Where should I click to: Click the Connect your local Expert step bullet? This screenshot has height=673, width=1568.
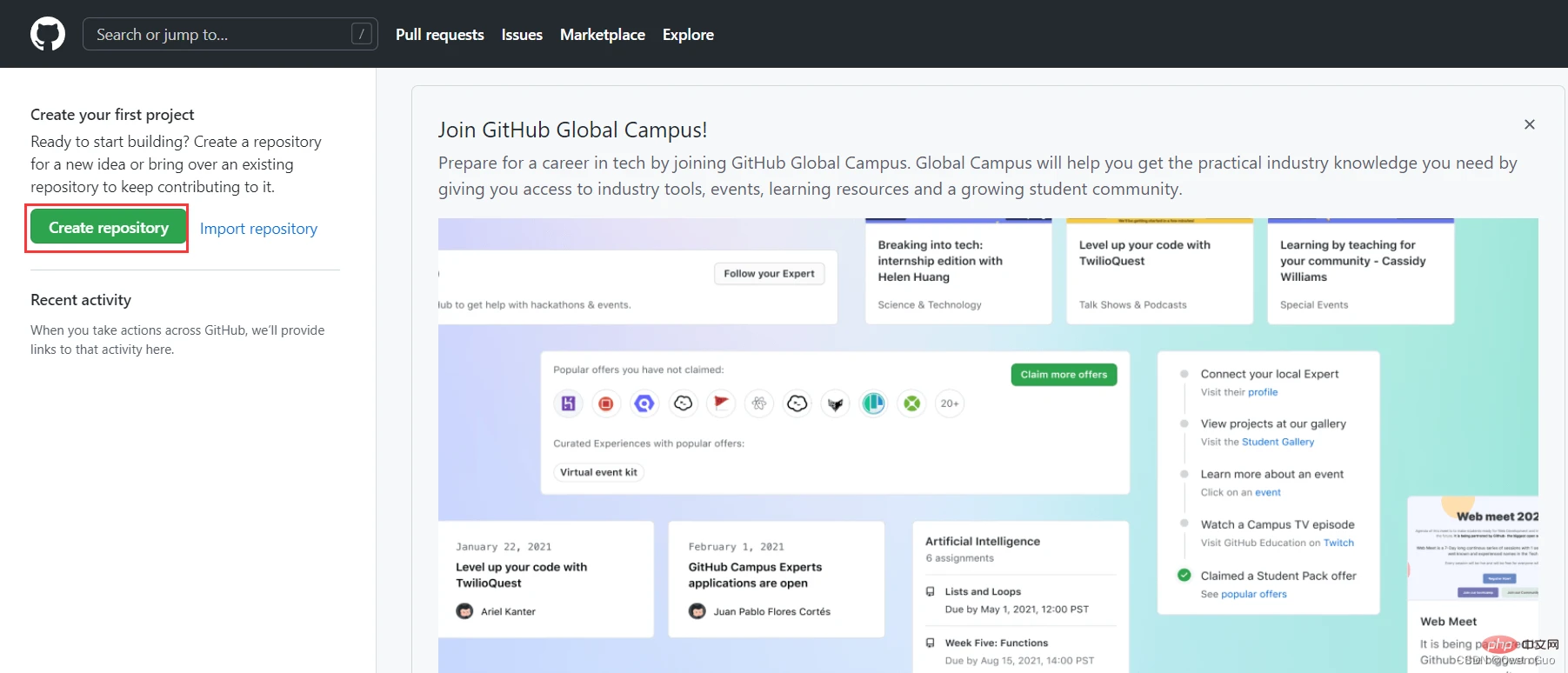point(1184,374)
